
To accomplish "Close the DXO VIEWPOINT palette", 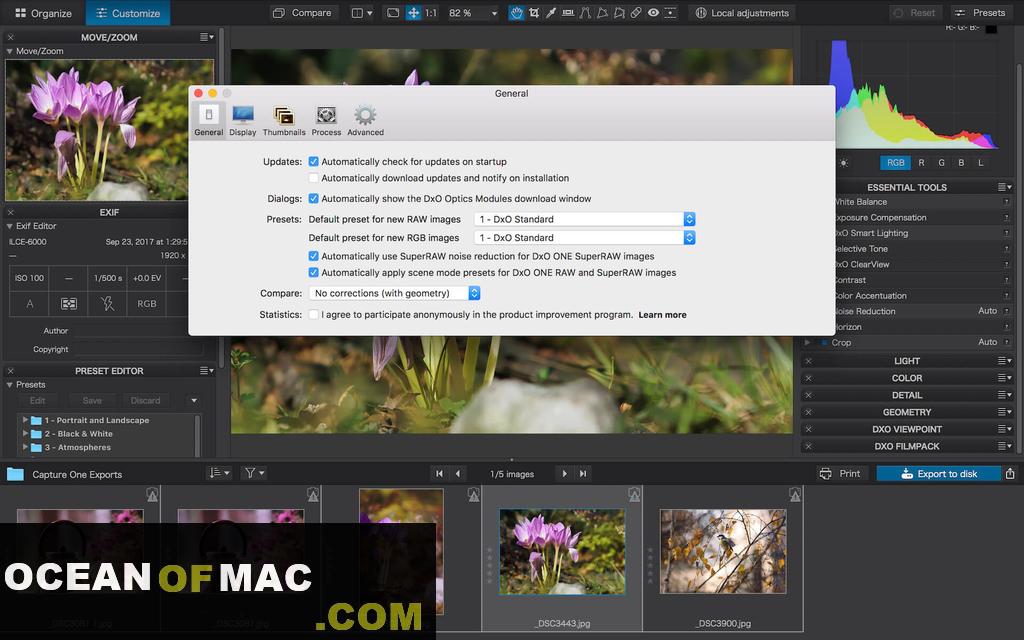I will point(808,429).
